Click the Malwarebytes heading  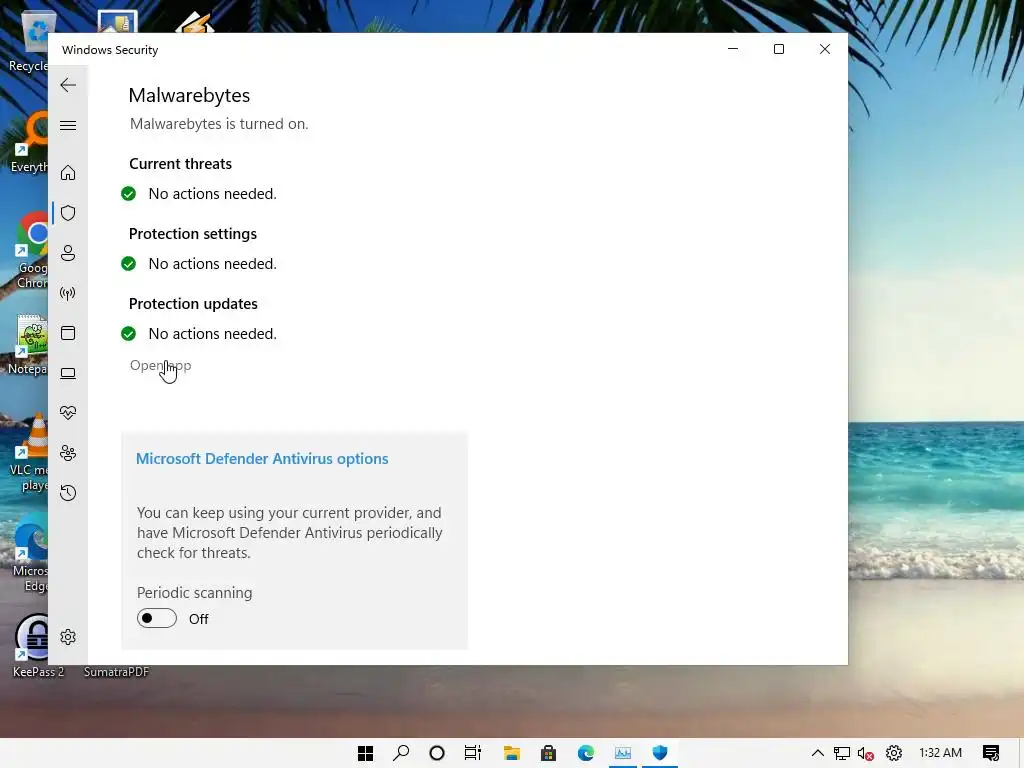189,95
